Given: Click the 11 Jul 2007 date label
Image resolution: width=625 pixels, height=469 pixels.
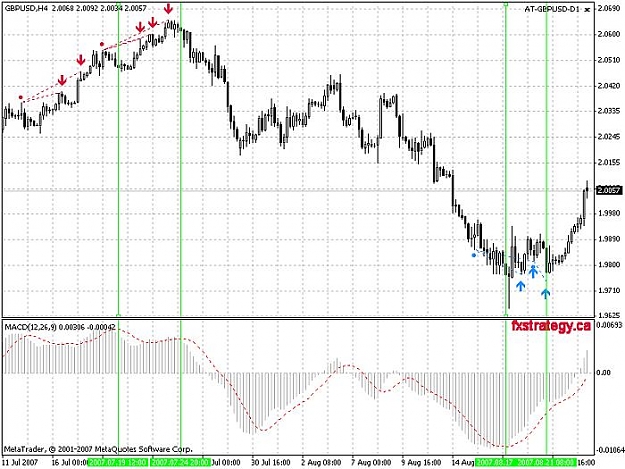Looking at the screenshot, I should (x=20, y=463).
